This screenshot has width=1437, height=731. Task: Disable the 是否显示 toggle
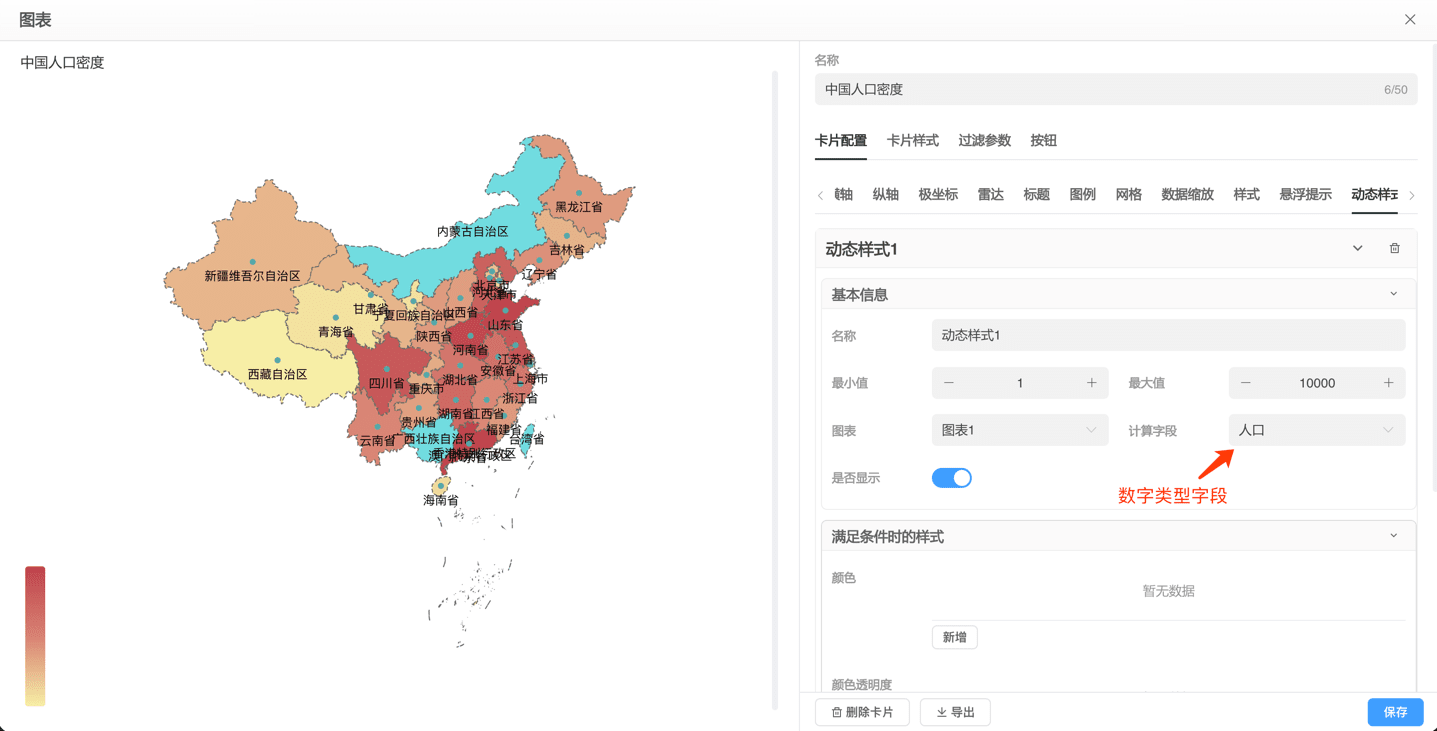pos(951,477)
